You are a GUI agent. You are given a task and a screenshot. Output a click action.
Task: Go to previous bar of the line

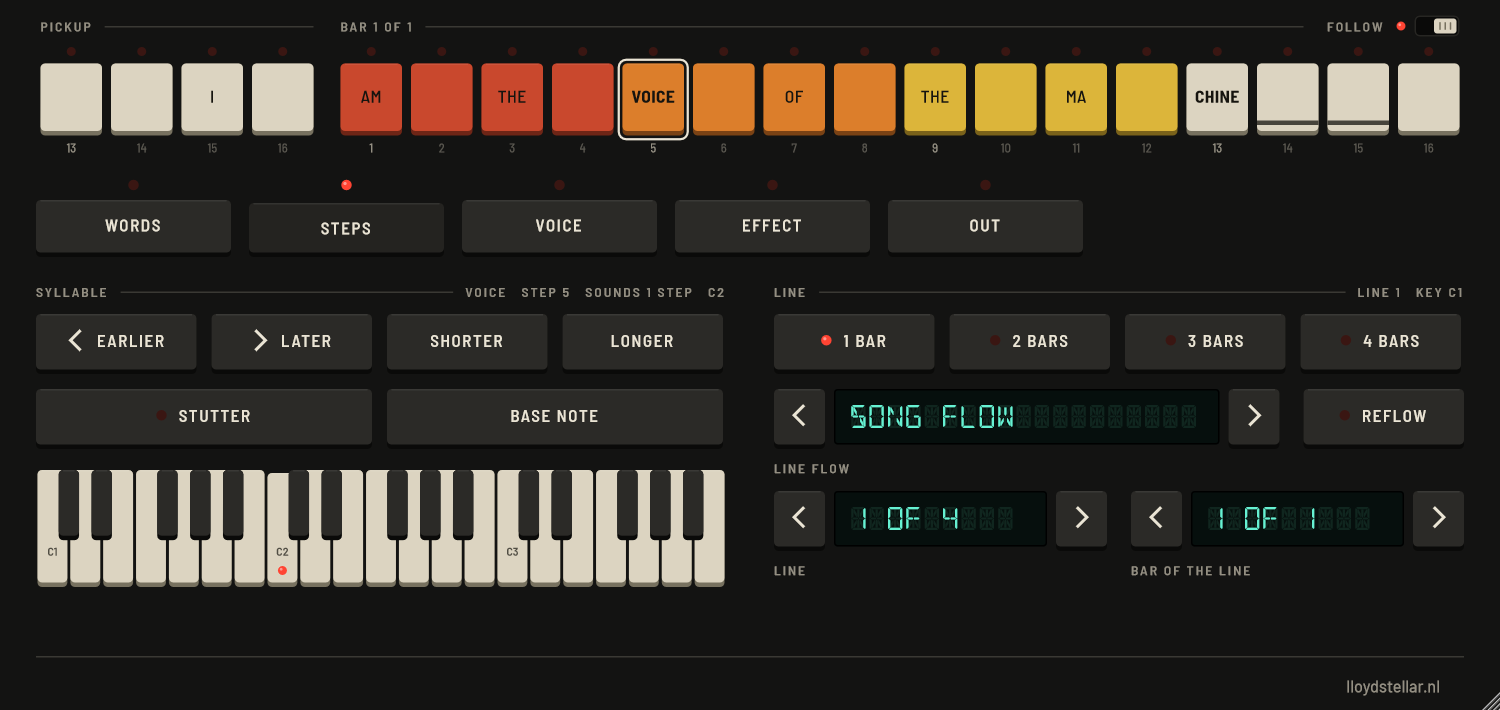click(x=1156, y=518)
